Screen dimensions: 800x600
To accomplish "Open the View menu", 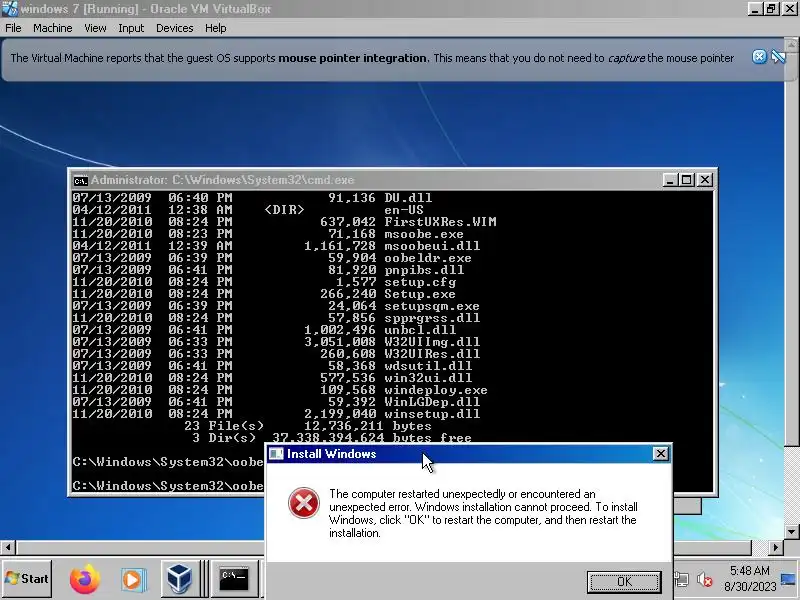I will [95, 28].
